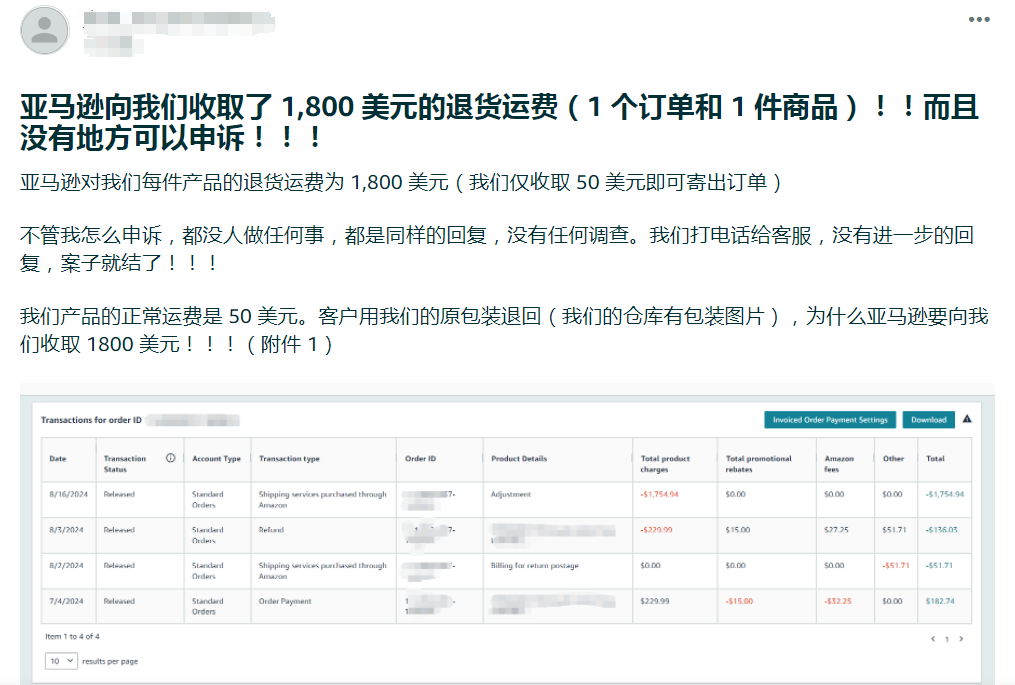Click the blurred username at top
Viewport: 1015px width, 685px height.
[179, 21]
